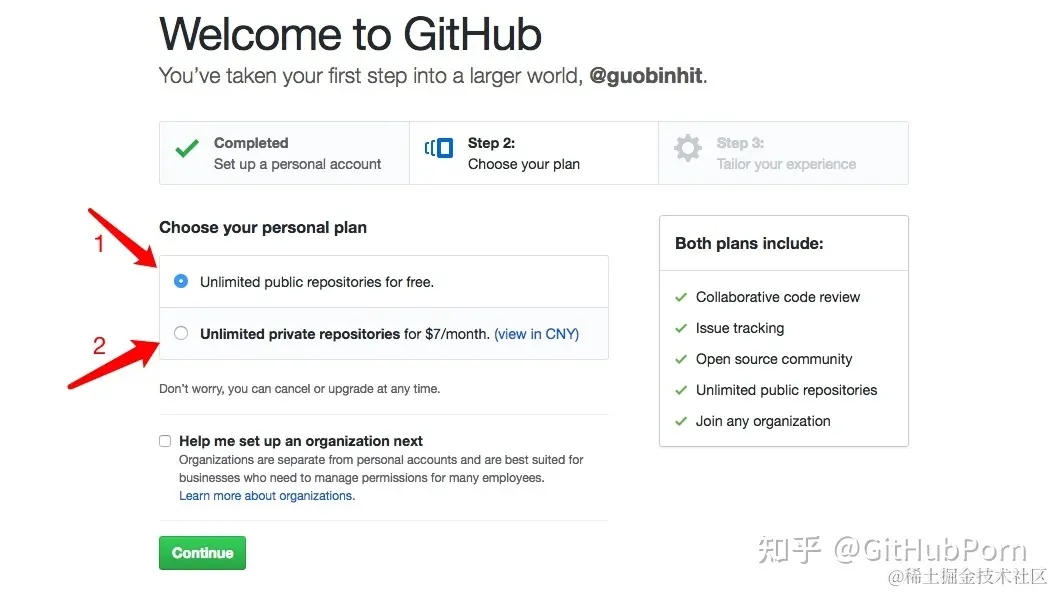Click checkmark beside Unlimited public repositories feature

click(681, 390)
